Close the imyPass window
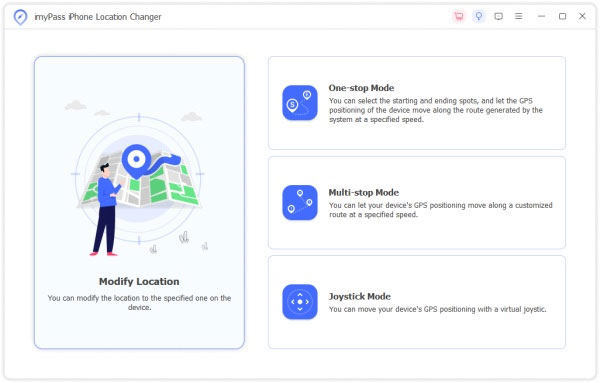The height and width of the screenshot is (383, 600). (582, 16)
